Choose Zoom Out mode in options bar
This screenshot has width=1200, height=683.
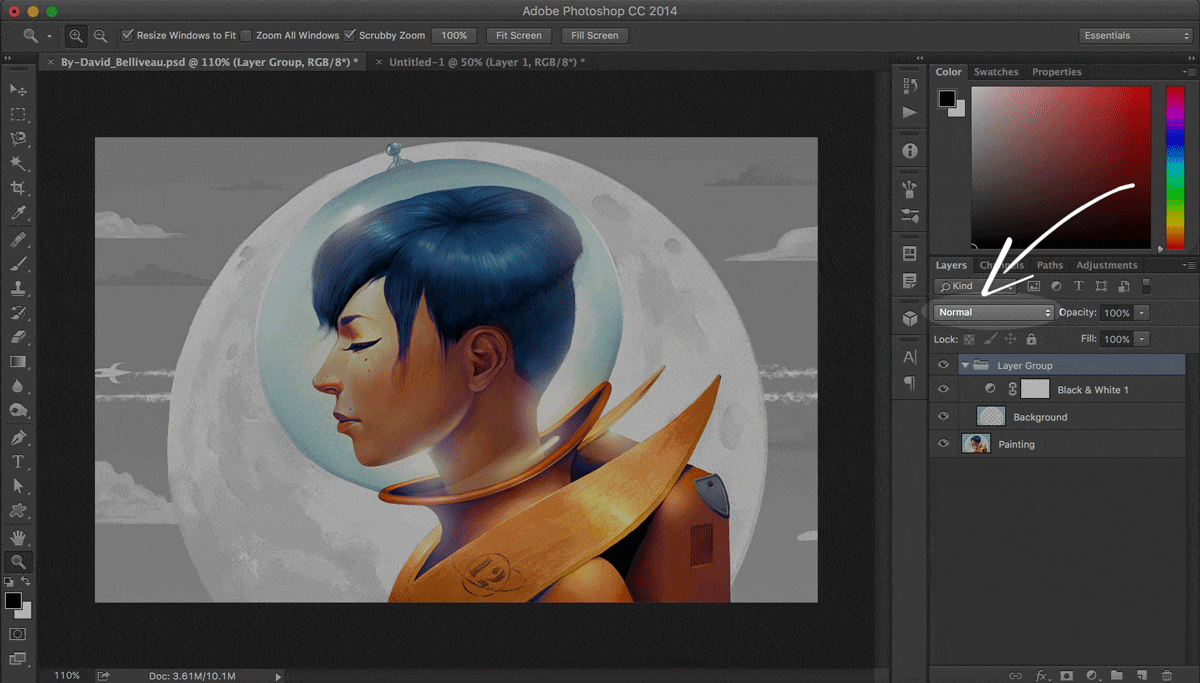[100, 36]
